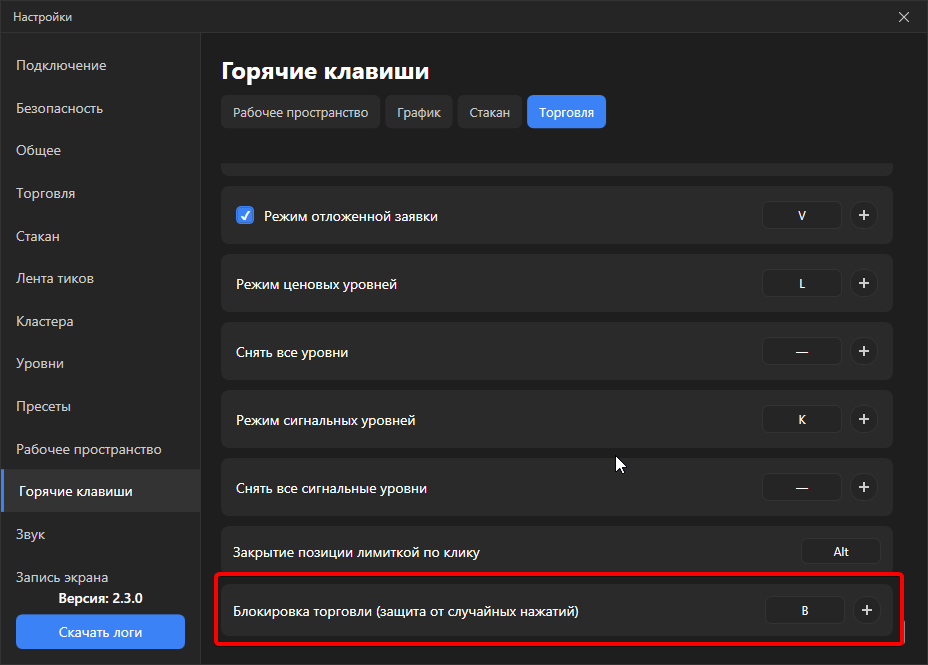This screenshot has height=665, width=928.
Task: Click the Версия: 2.3.0 text
Action: tap(101, 599)
